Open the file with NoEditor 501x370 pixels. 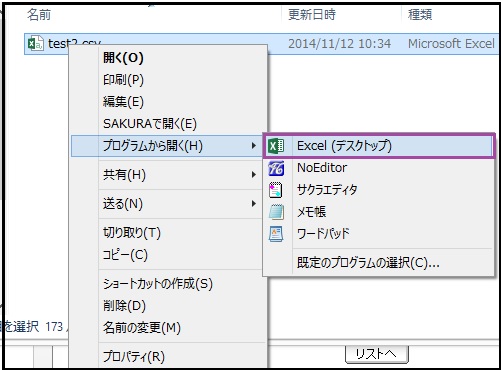tap(379, 168)
